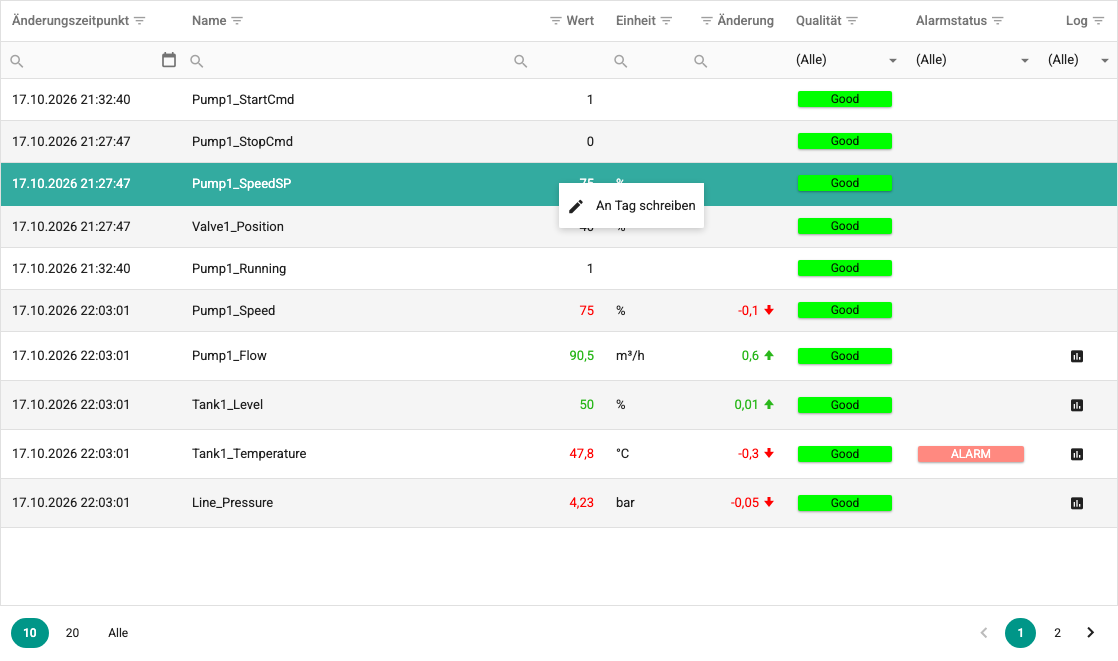Viewport: 1118px width, 661px height.
Task: Click the previous page arrow
Action: click(984, 632)
